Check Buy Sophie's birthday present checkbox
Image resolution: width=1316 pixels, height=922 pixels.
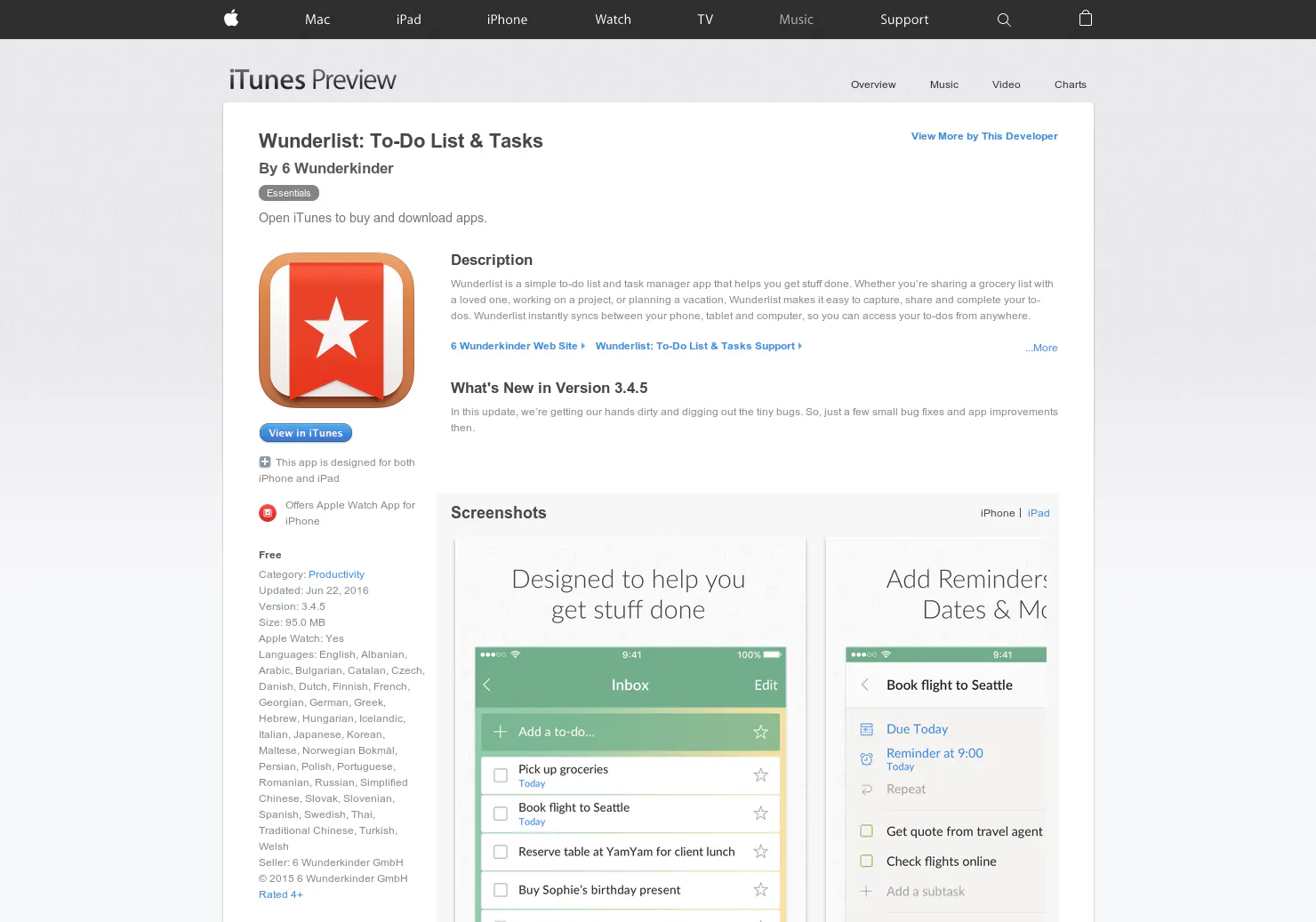(x=501, y=890)
